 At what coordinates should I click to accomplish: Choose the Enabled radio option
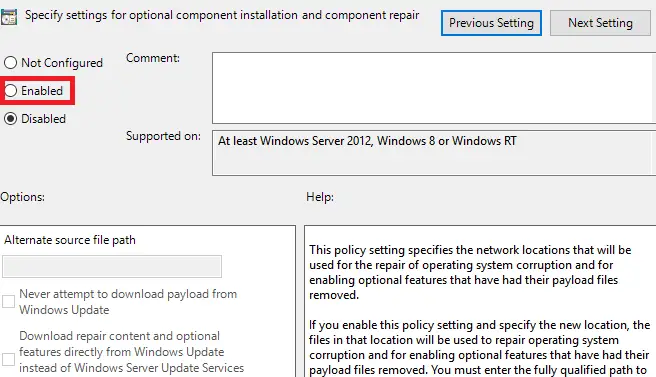click(x=10, y=91)
